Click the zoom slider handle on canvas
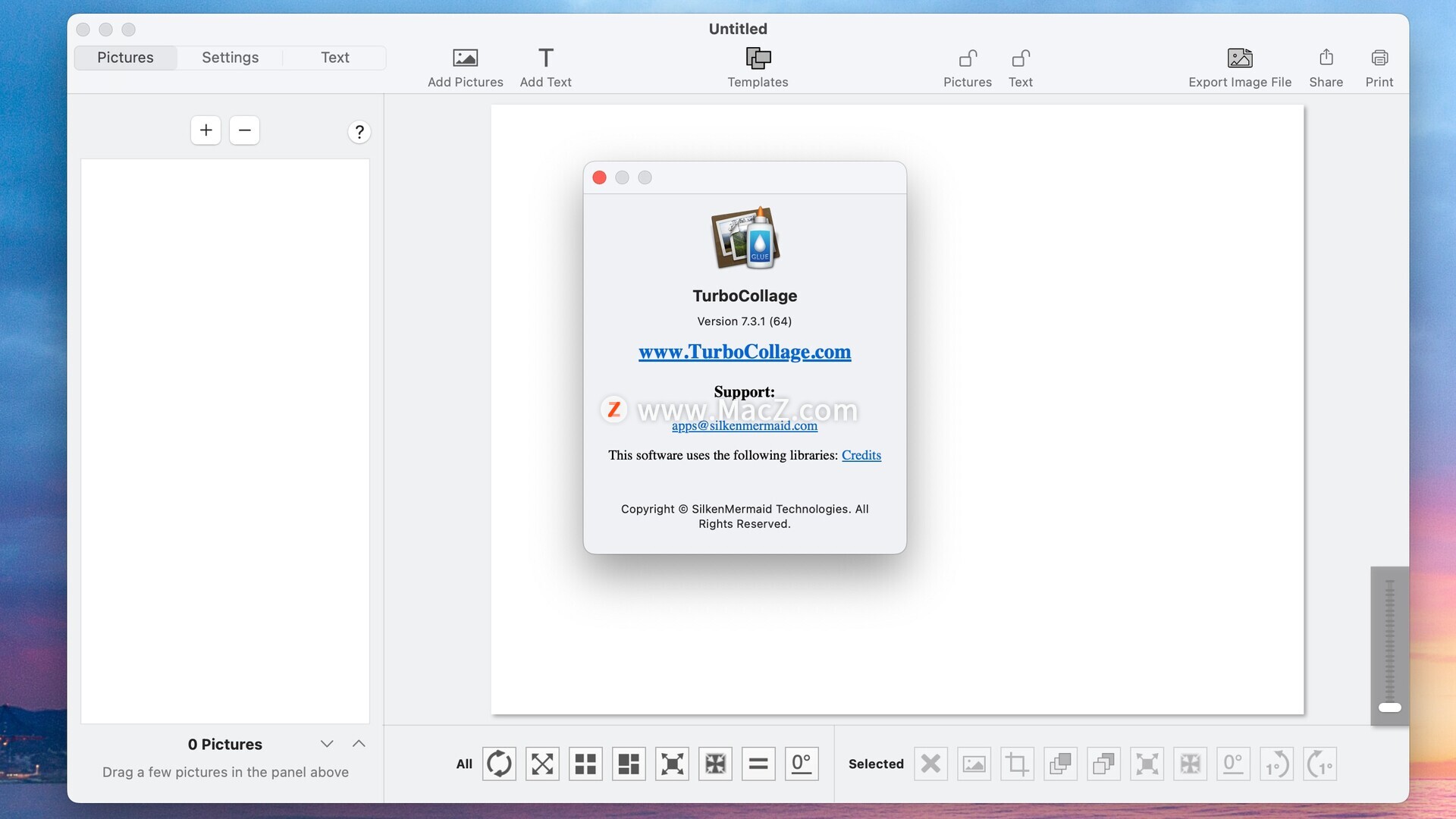 click(x=1390, y=708)
